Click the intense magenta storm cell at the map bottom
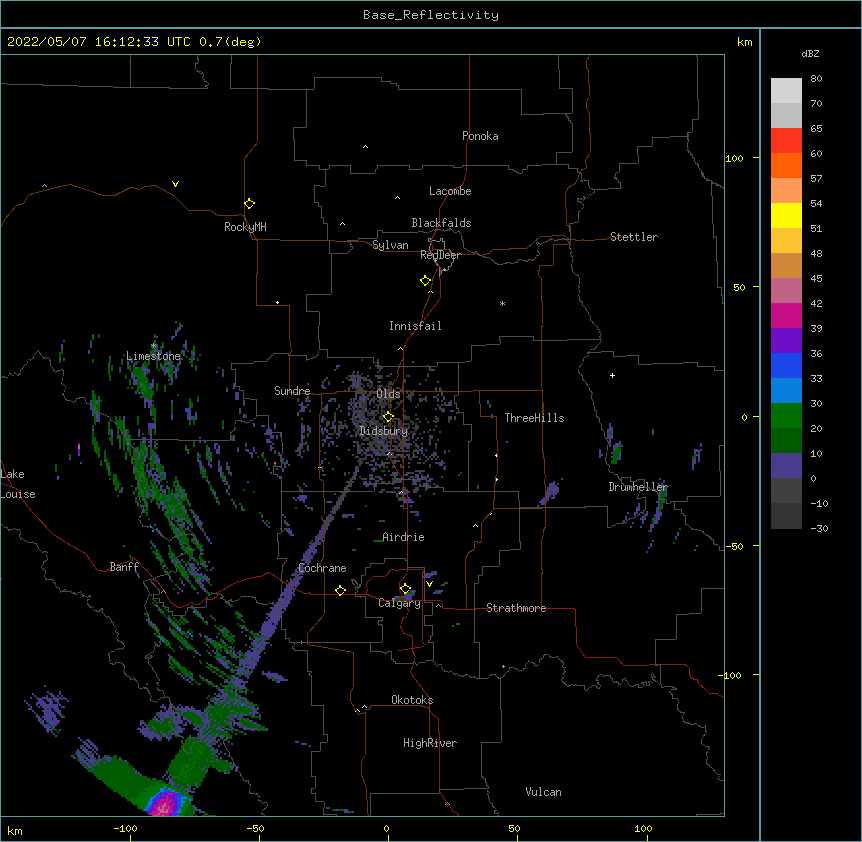Image resolution: width=862 pixels, height=842 pixels. (x=164, y=802)
